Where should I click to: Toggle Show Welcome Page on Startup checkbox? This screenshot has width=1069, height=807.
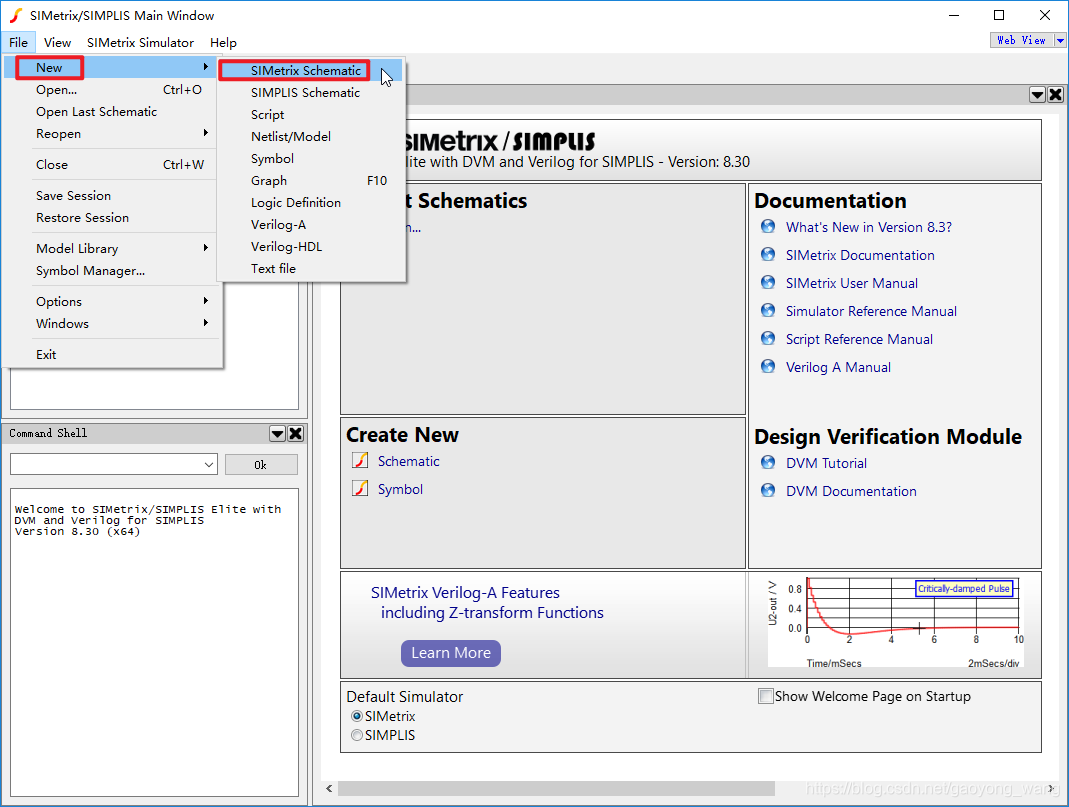tap(766, 696)
